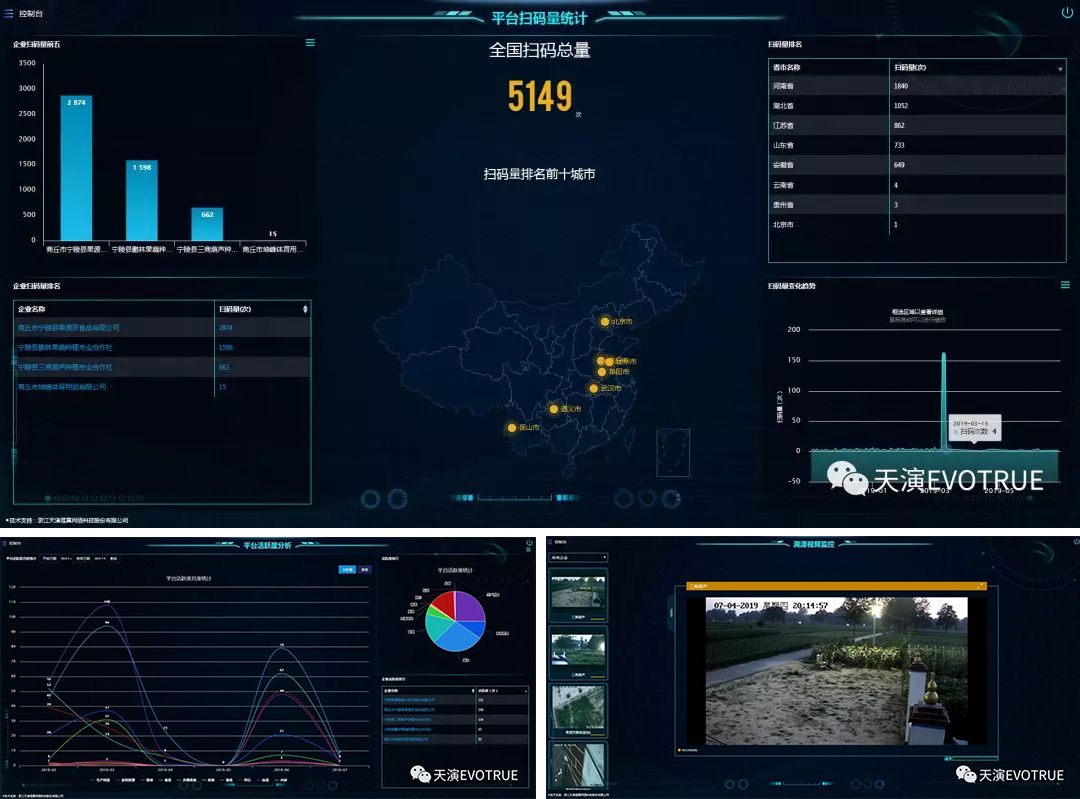Expand the video player window's top-right corner icon
The height and width of the screenshot is (799, 1080).
(980, 586)
